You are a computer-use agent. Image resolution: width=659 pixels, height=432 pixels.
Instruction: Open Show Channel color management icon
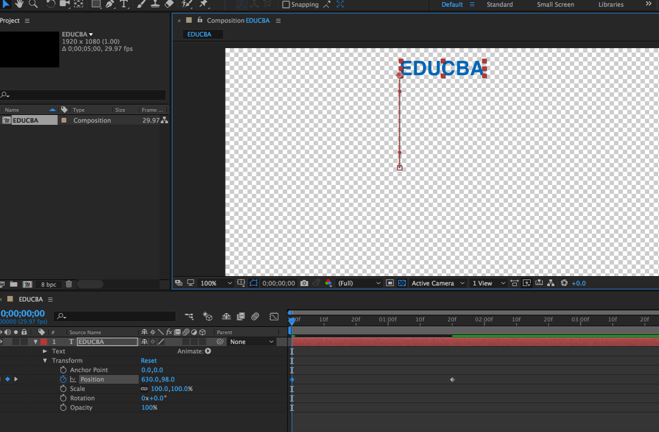pos(329,283)
